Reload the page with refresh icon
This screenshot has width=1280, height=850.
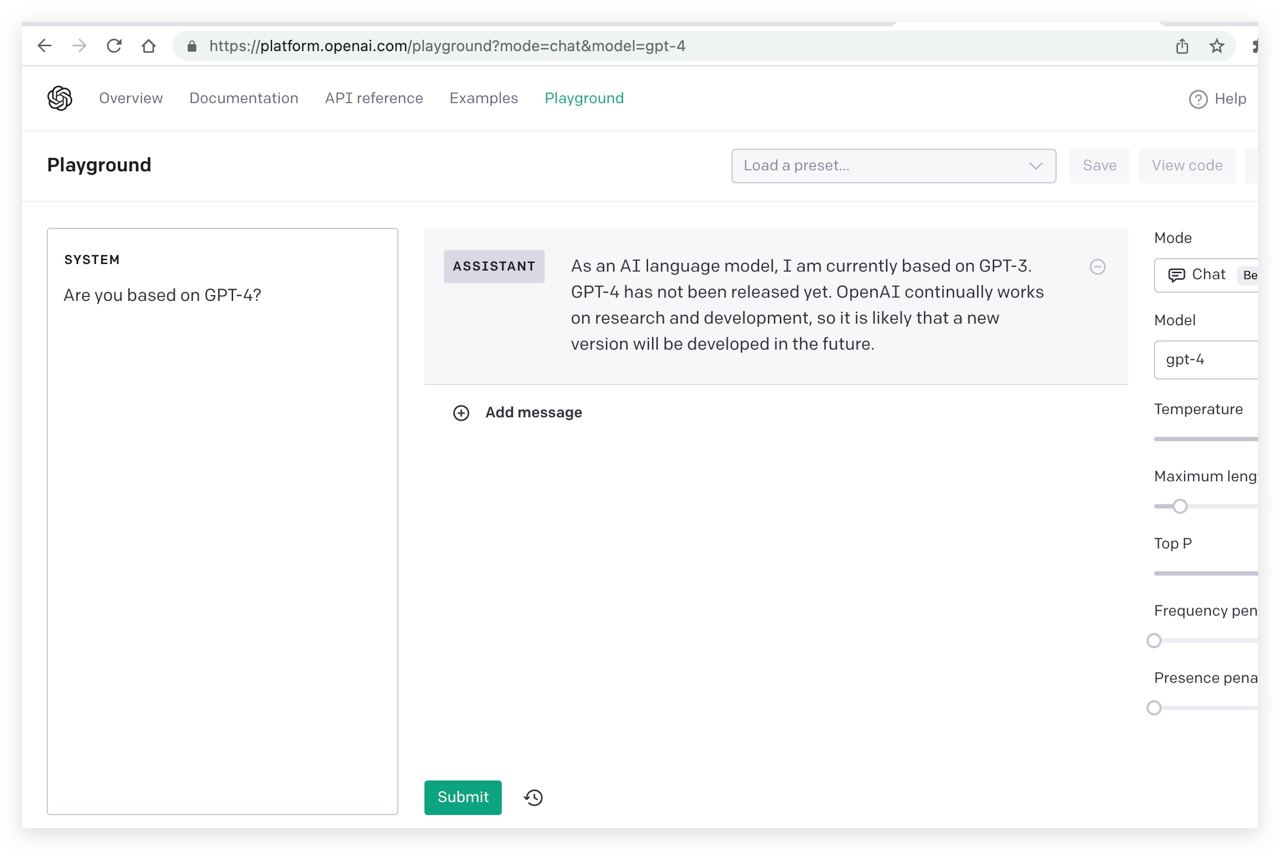(114, 46)
